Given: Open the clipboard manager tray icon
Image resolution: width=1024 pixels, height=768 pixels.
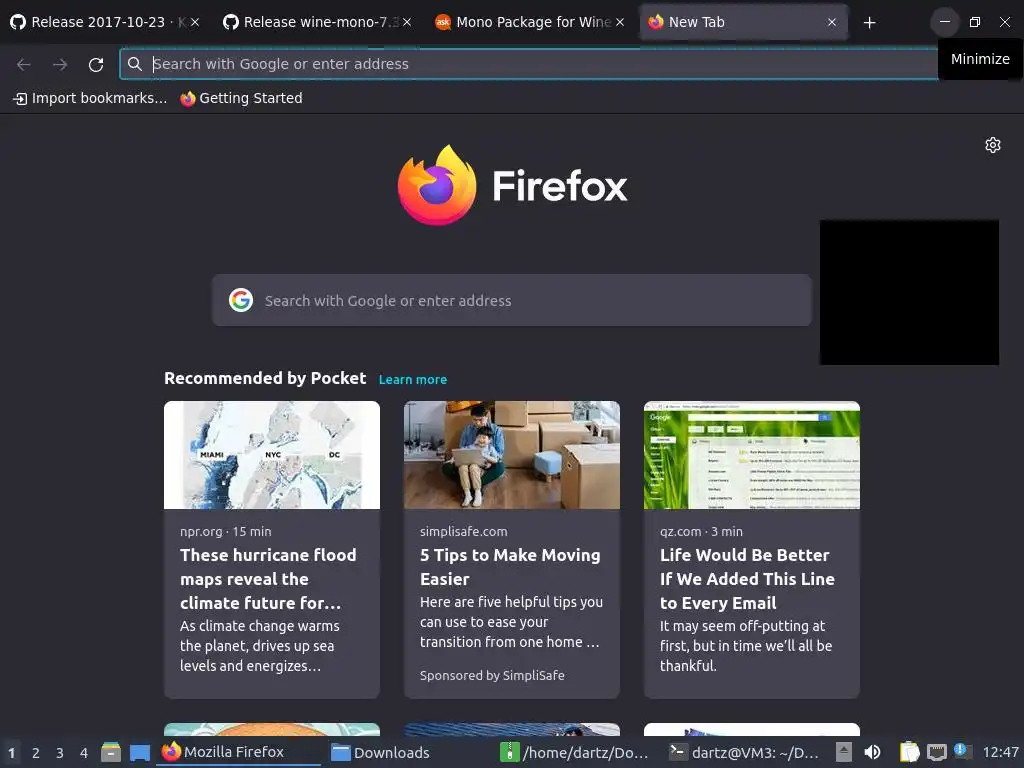Looking at the screenshot, I should click(x=909, y=752).
